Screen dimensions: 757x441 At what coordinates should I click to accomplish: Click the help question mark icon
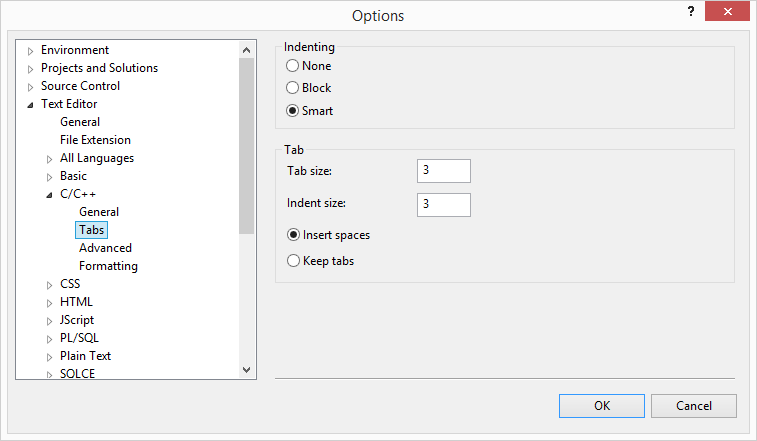[x=691, y=11]
